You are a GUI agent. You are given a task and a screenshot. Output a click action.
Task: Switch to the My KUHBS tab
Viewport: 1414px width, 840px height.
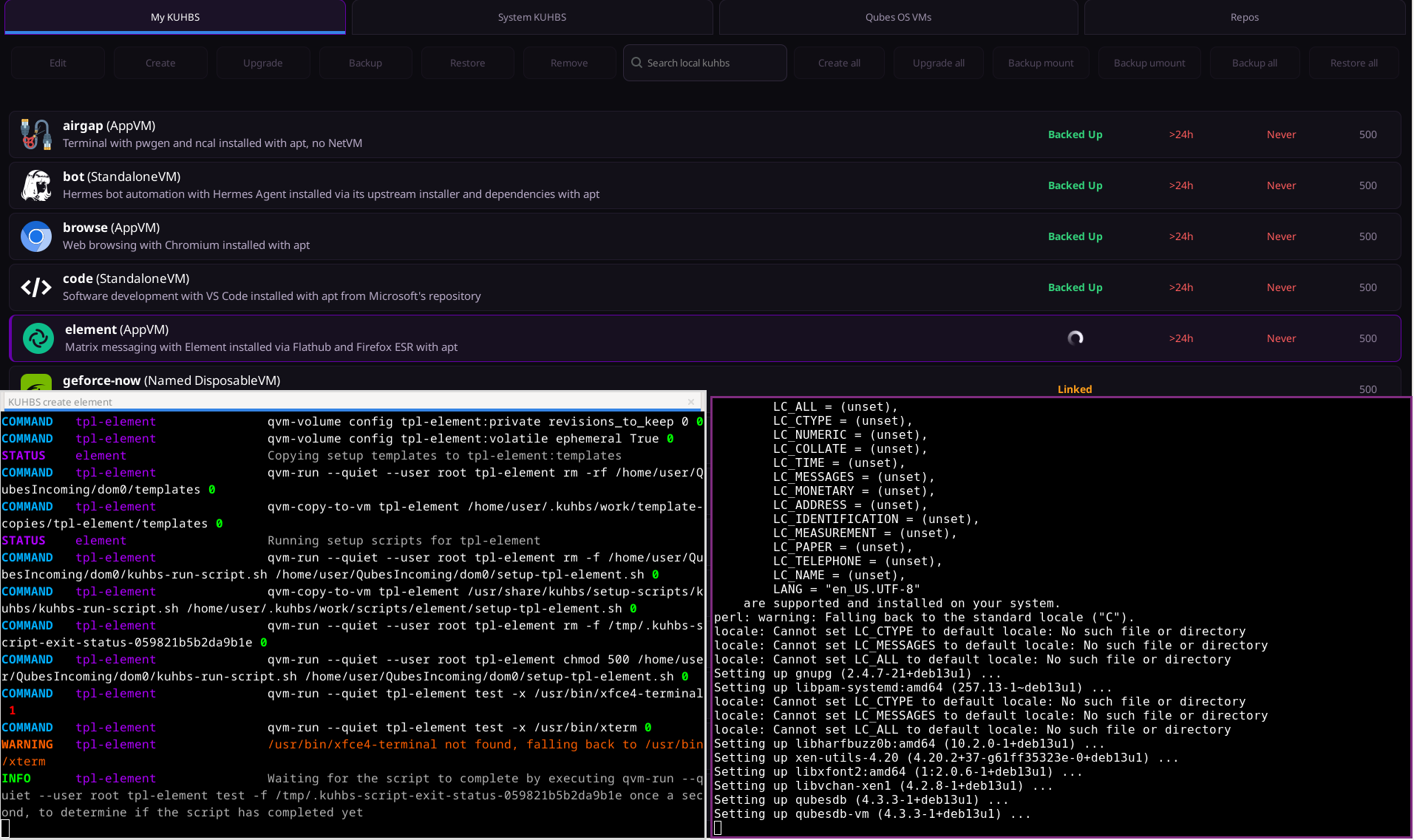(175, 17)
